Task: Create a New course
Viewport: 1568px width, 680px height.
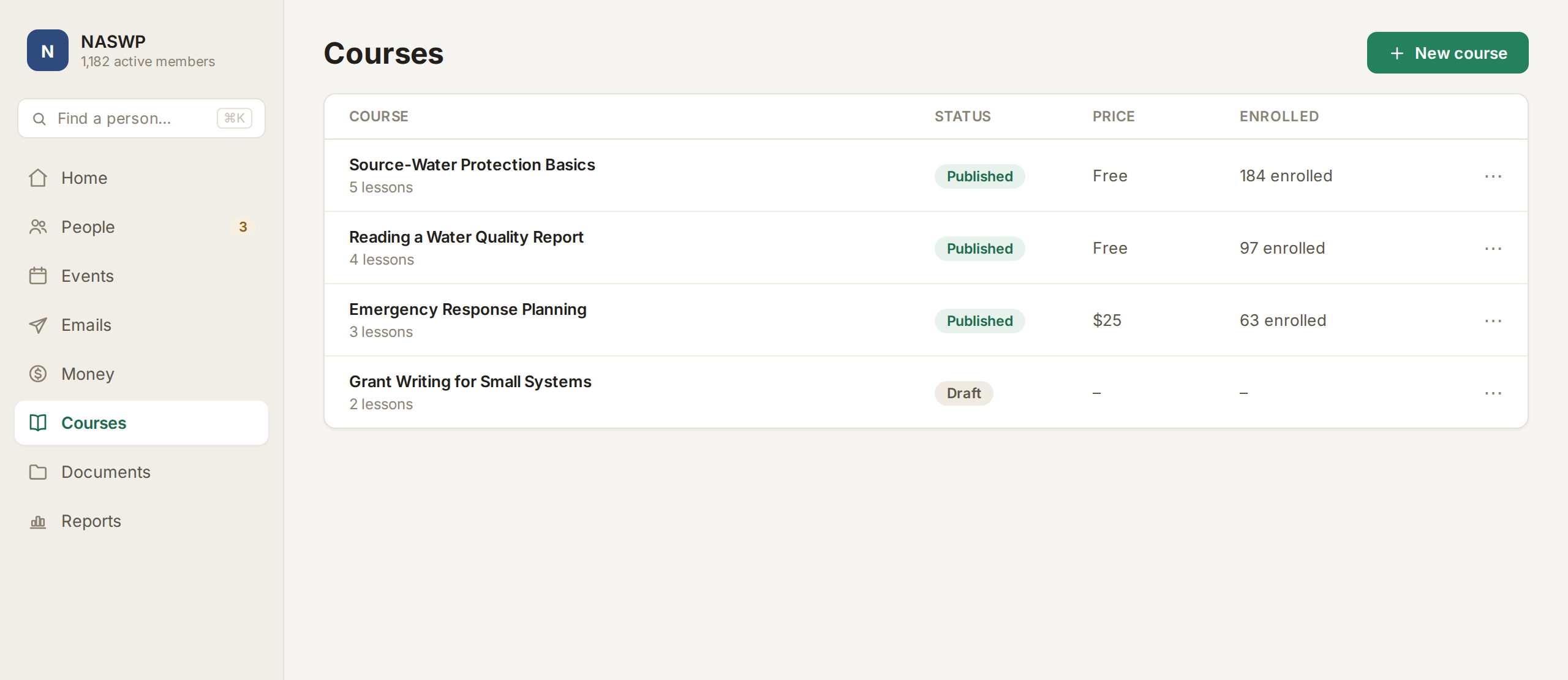Action: [x=1447, y=53]
